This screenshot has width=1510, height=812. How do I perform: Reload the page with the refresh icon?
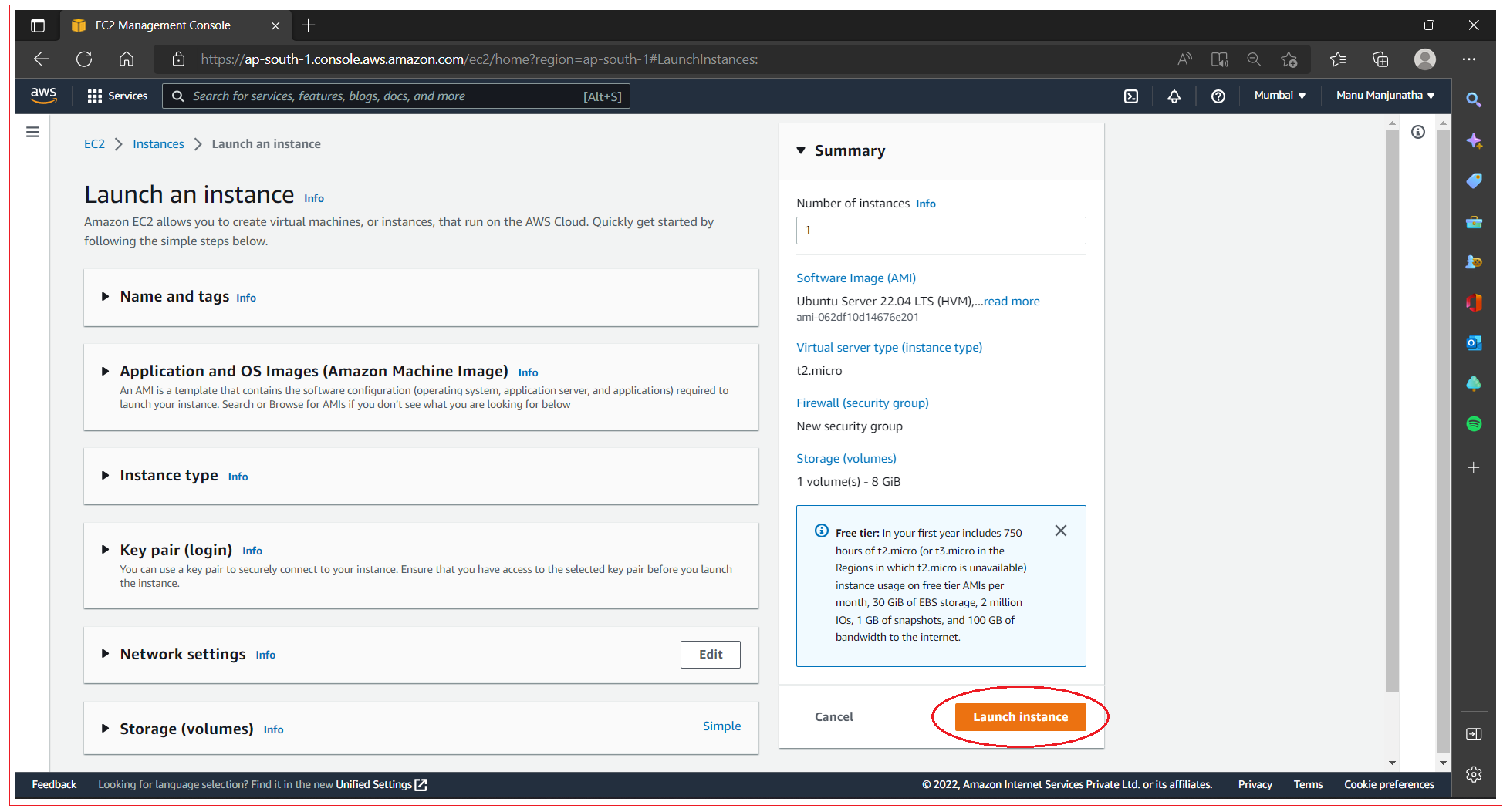84,59
